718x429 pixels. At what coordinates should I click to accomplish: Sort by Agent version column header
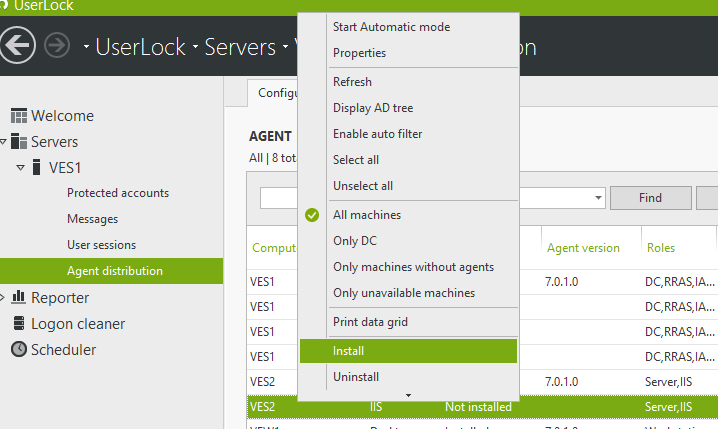[583, 248]
